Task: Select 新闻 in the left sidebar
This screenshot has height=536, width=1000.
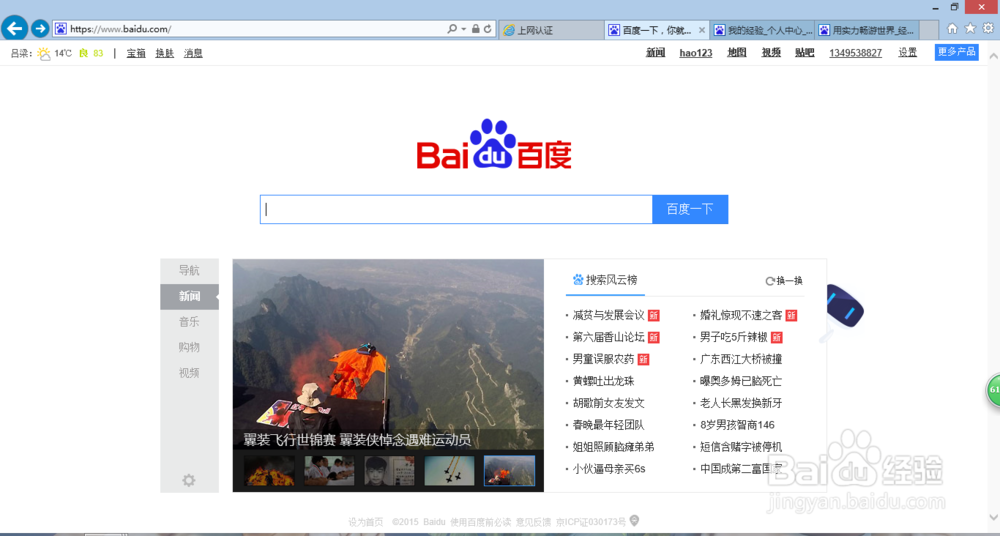Action: click(x=189, y=296)
